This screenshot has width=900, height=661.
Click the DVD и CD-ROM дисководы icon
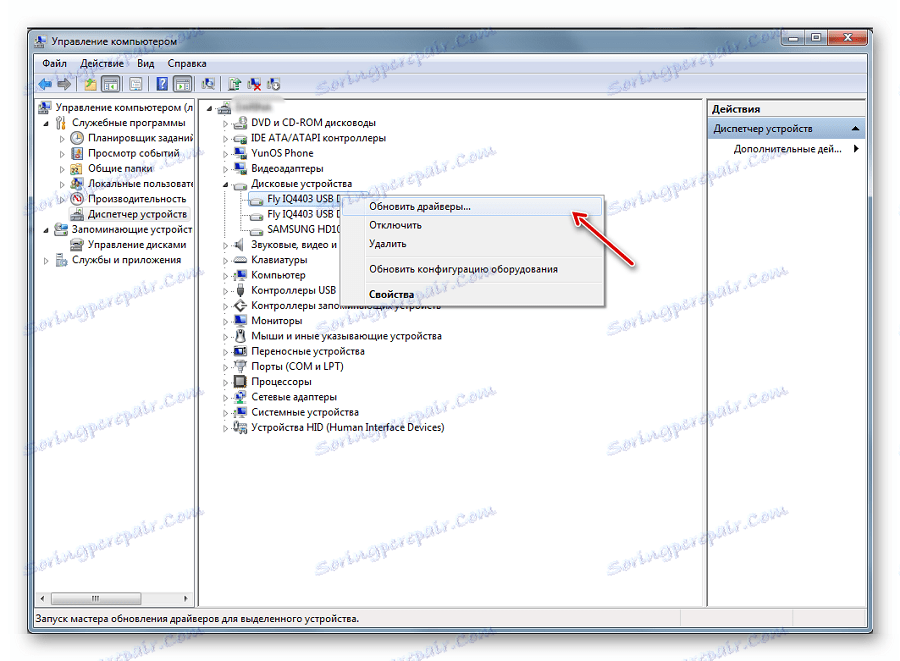240,123
